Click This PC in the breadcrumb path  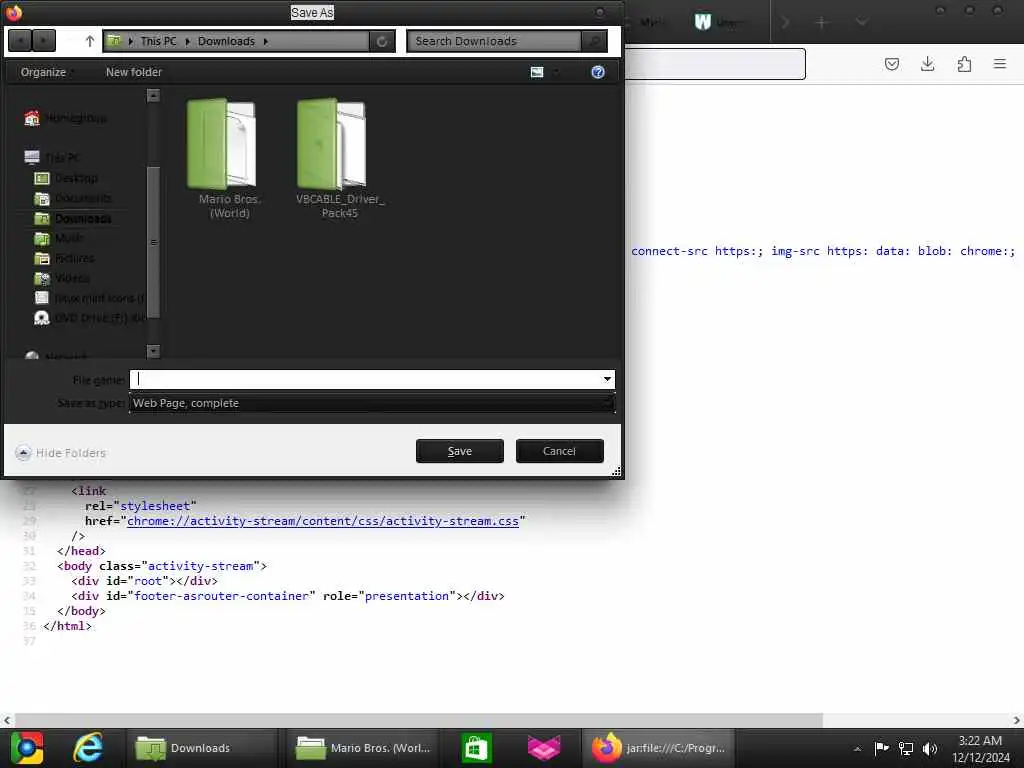[x=159, y=41]
